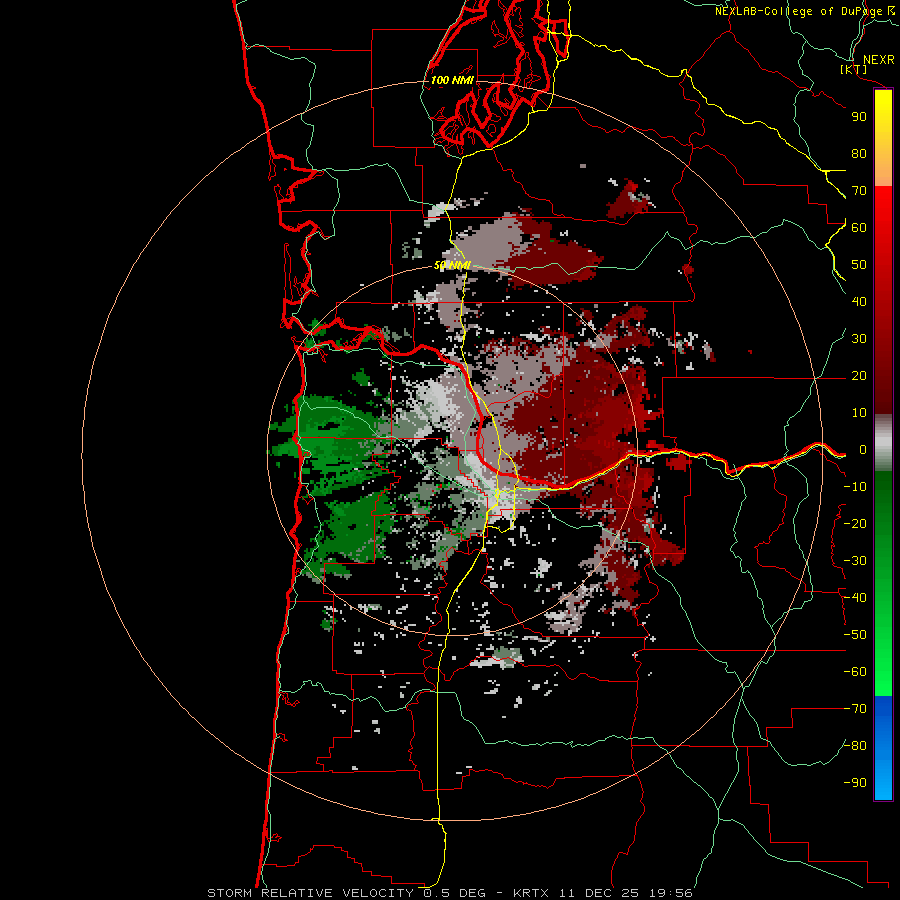Click the negative 30 knot scale label

tap(855, 561)
